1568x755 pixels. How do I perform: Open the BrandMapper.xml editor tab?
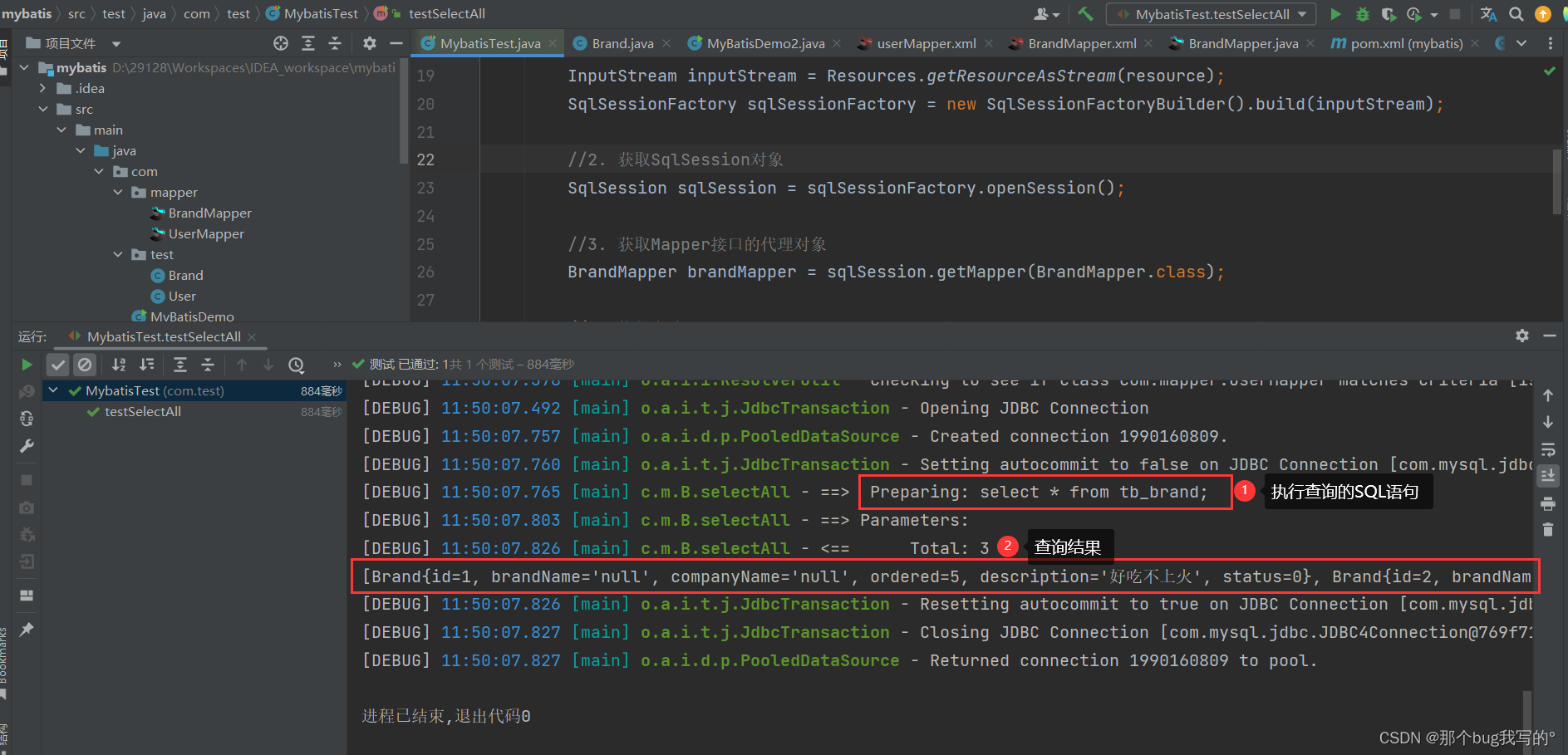[x=1081, y=43]
